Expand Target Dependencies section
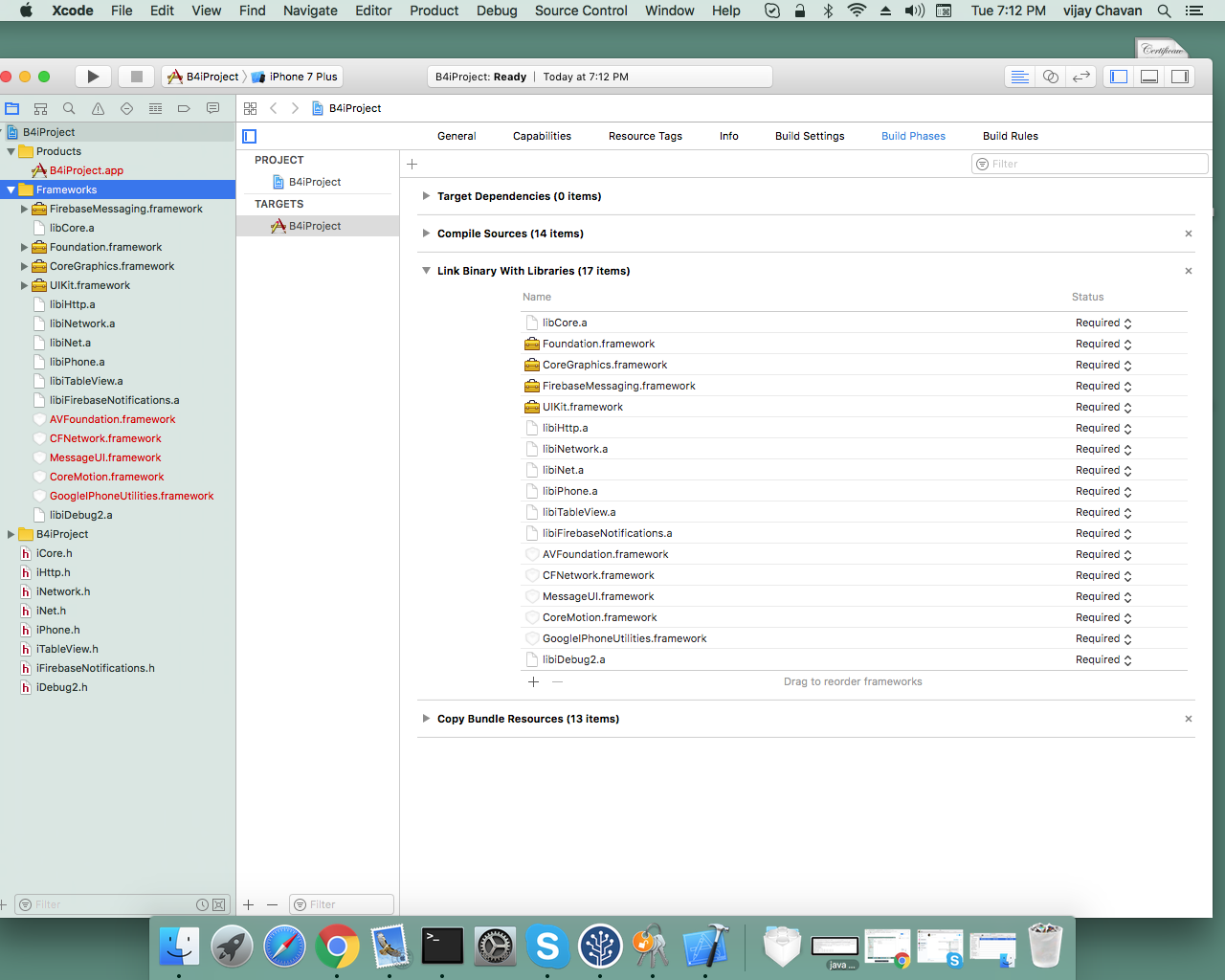Viewport: 1225px width, 980px height. pos(426,196)
